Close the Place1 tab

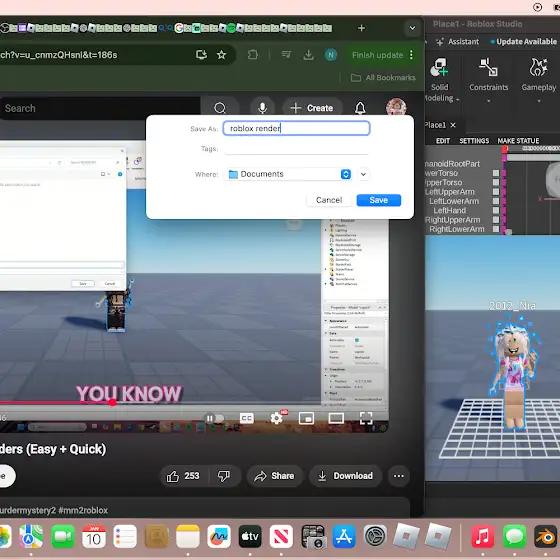tap(453, 125)
